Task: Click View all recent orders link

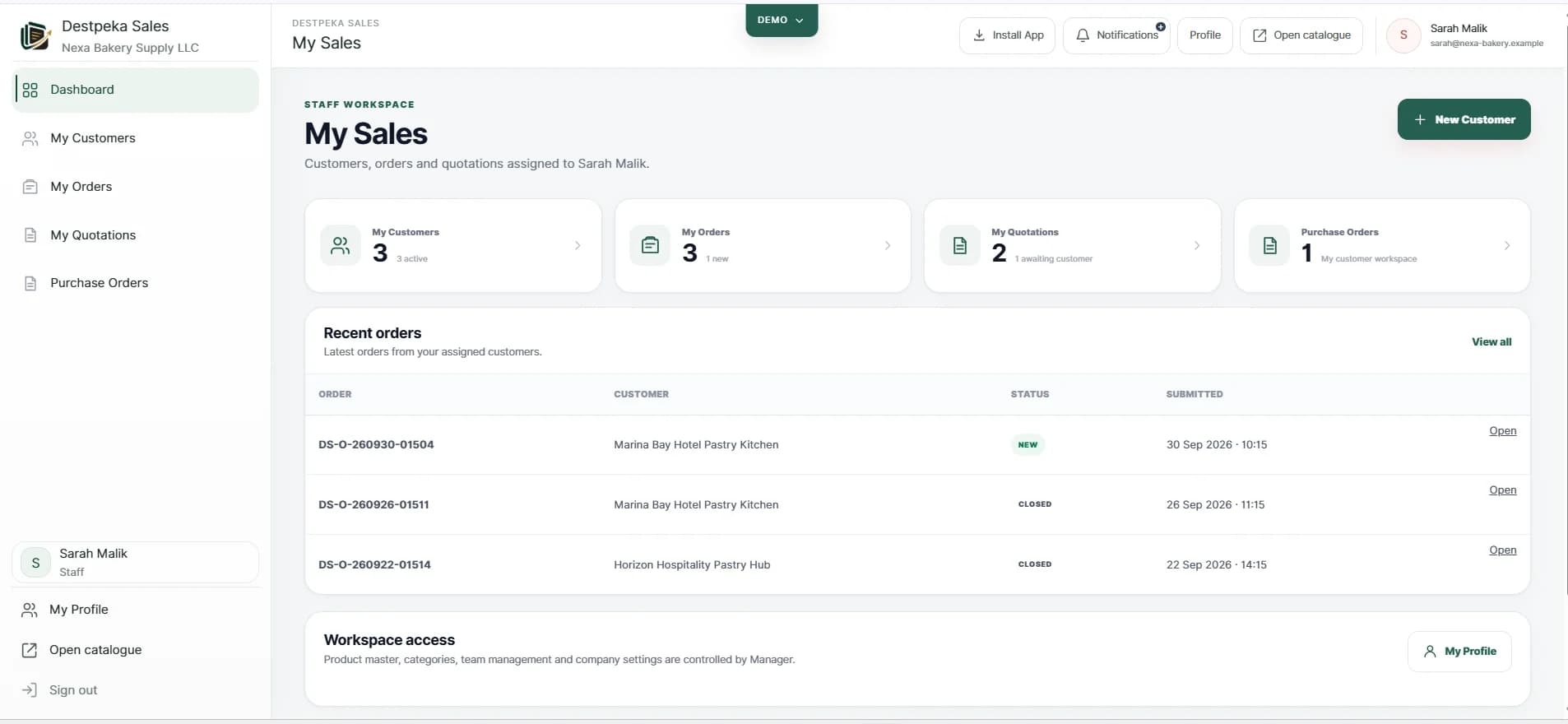Action: 1491,342
